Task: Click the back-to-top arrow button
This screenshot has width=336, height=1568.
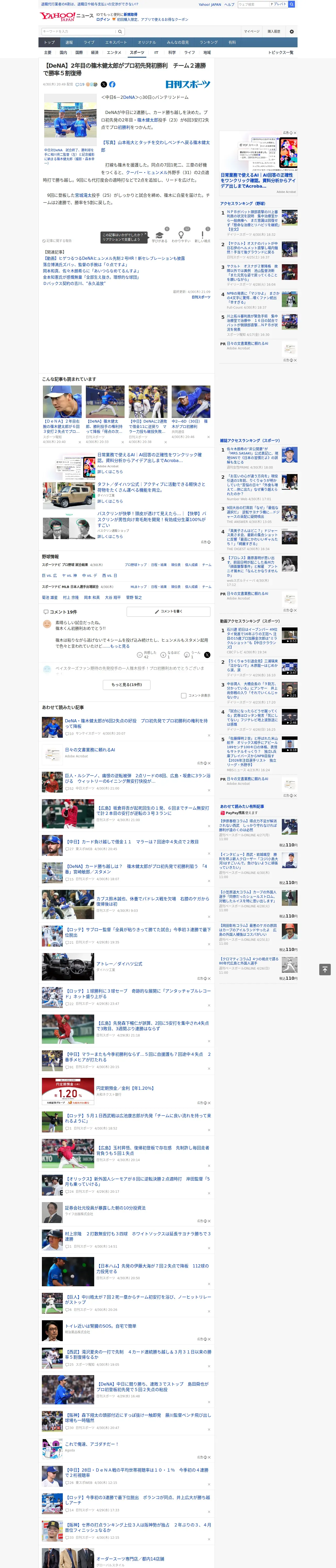Action: pyautogui.click(x=325, y=969)
